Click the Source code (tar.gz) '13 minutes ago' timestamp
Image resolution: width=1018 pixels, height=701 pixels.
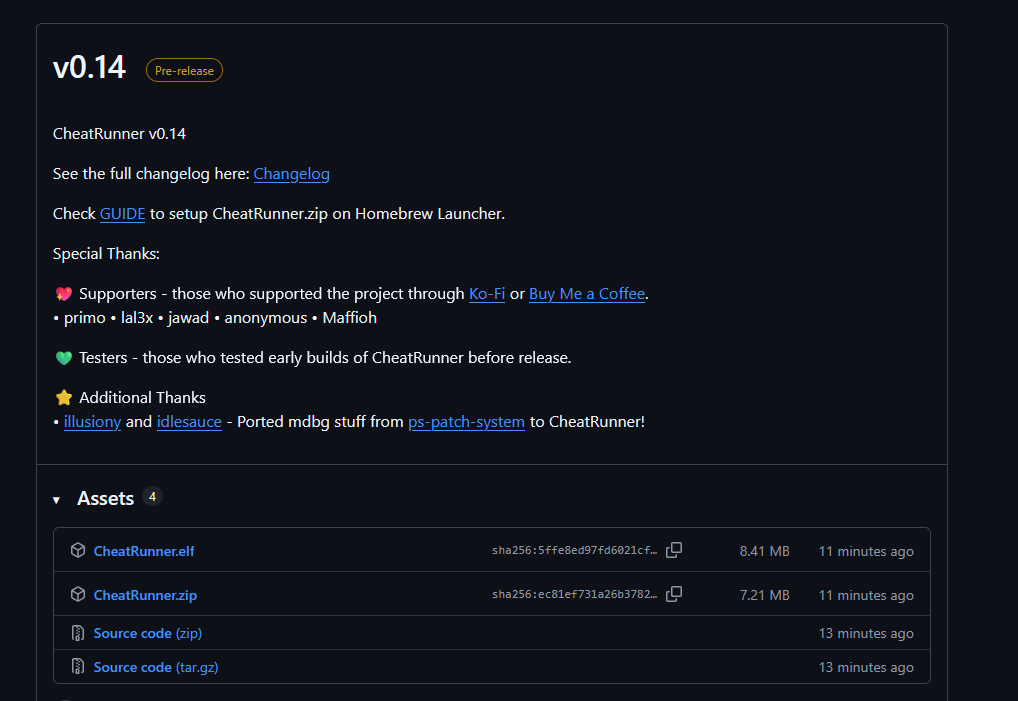[x=866, y=667]
